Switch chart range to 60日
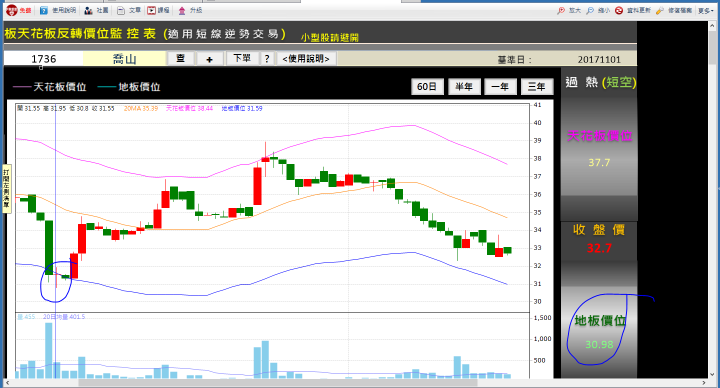Image resolution: width=720 pixels, height=388 pixels. [427, 86]
